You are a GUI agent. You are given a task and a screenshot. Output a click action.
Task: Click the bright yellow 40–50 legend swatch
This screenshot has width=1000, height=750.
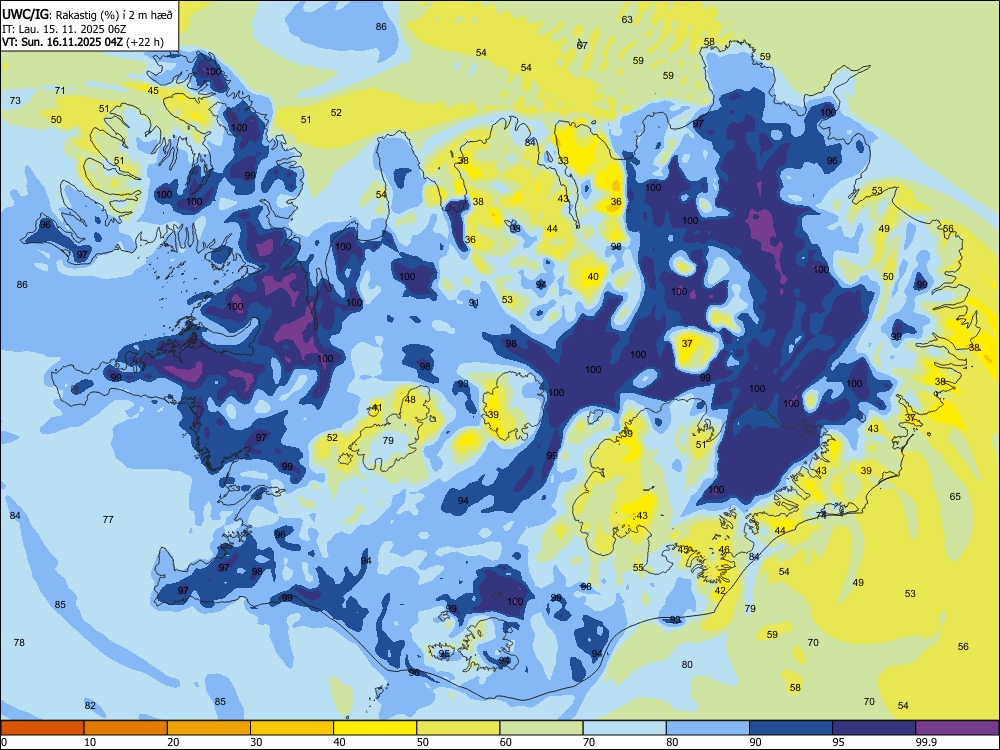pyautogui.click(x=375, y=728)
